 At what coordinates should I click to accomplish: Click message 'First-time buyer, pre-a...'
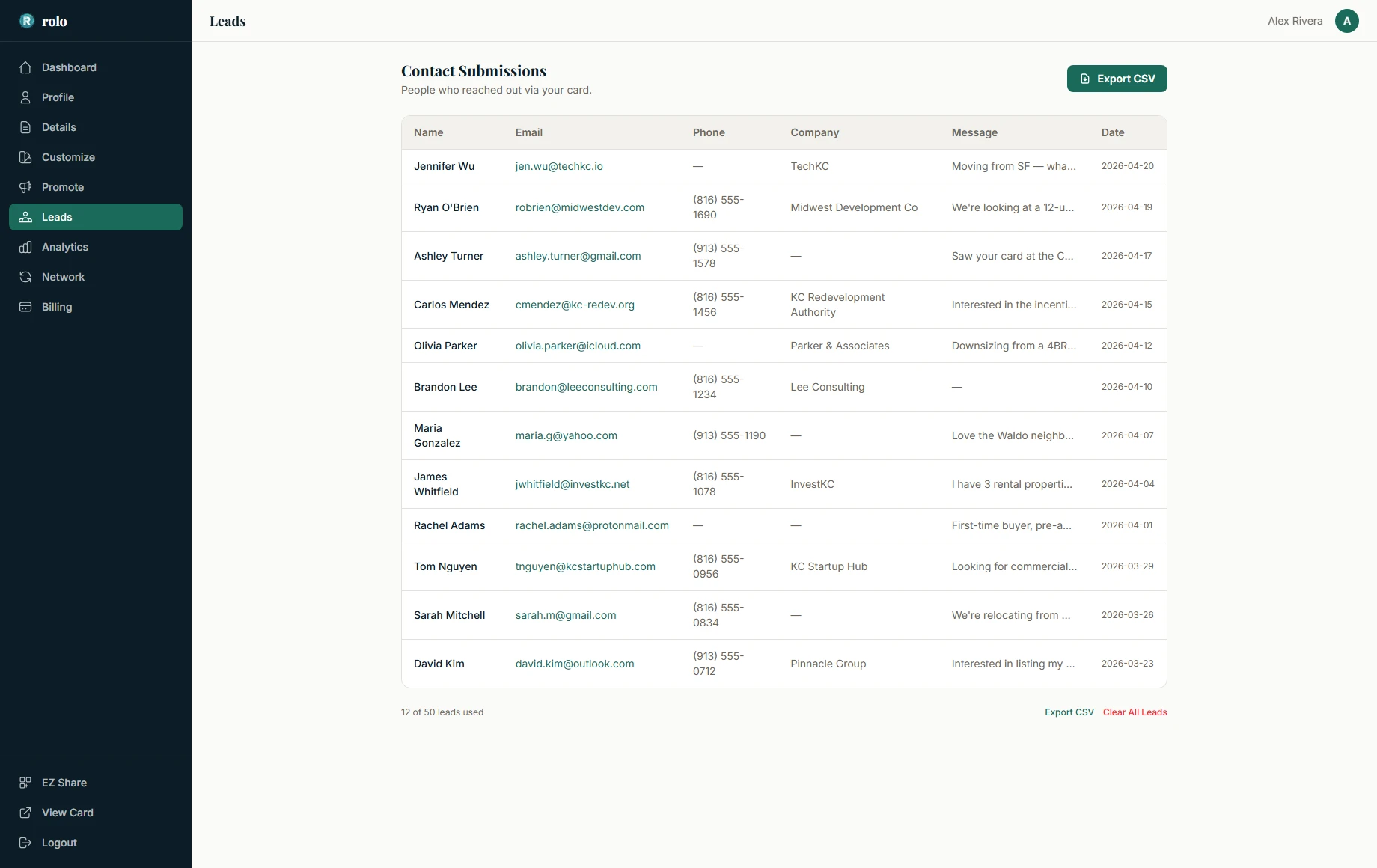click(x=1011, y=525)
